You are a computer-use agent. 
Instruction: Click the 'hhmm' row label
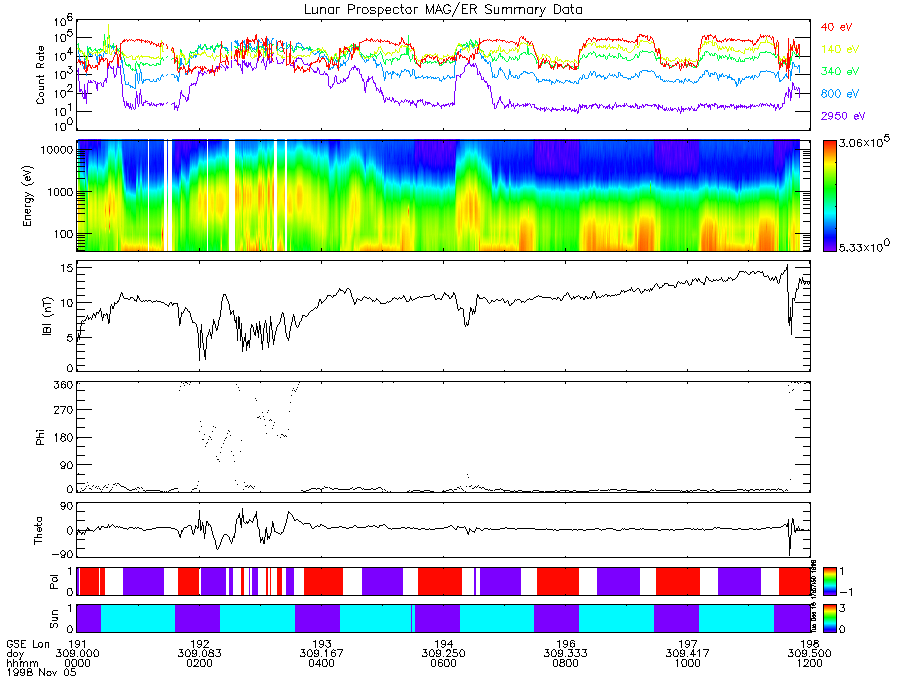22,663
